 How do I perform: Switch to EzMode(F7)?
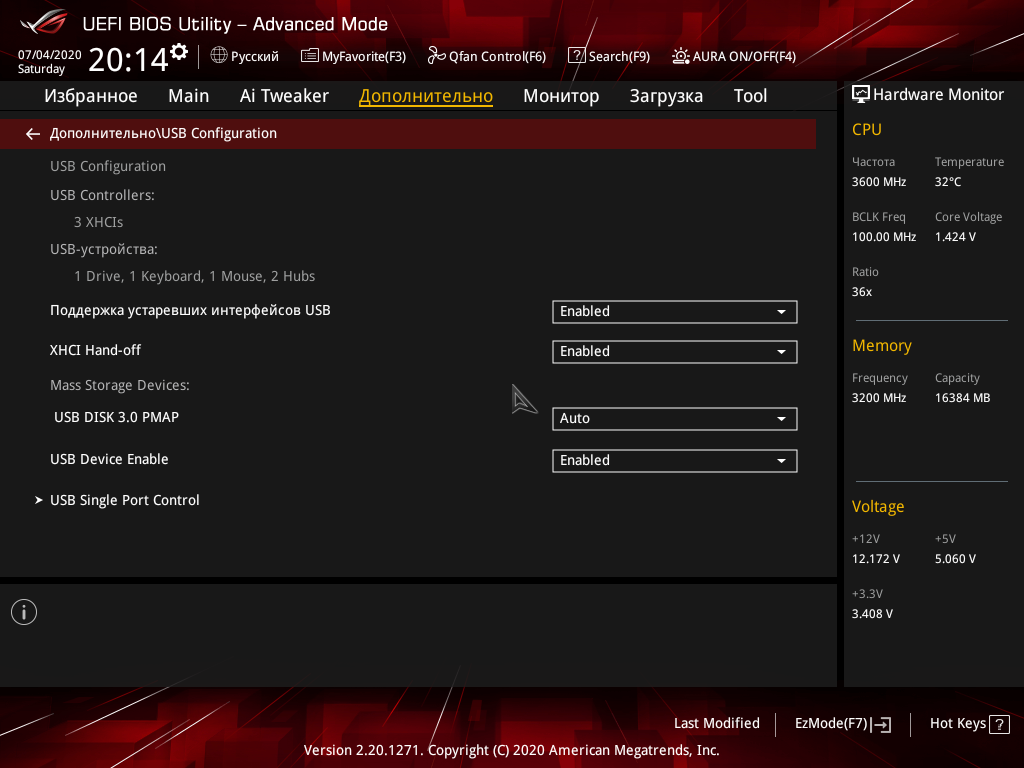tap(843, 724)
